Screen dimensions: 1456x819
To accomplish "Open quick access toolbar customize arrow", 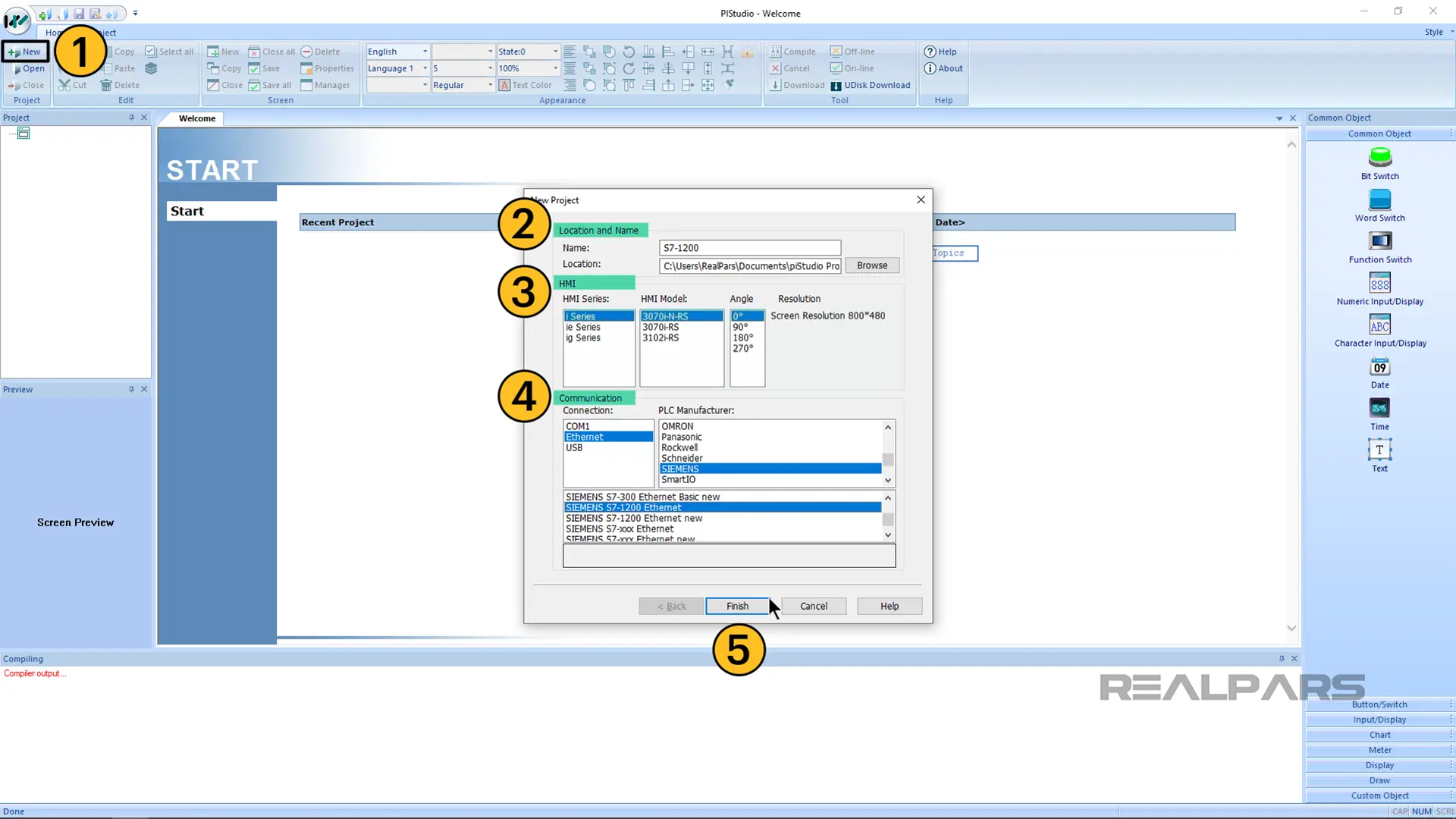I will [135, 13].
